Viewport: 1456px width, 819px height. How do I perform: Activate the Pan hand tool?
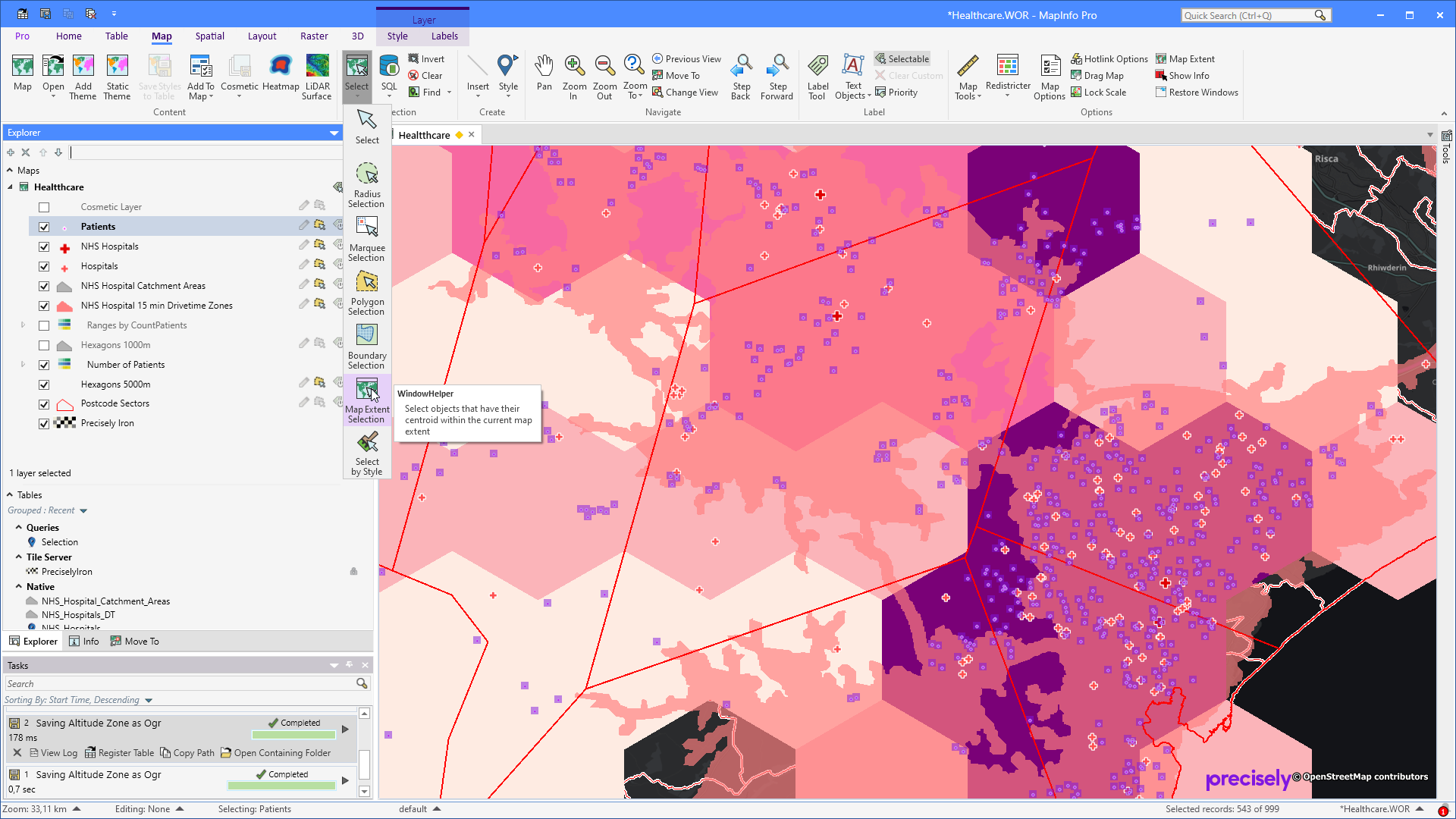pos(544,74)
